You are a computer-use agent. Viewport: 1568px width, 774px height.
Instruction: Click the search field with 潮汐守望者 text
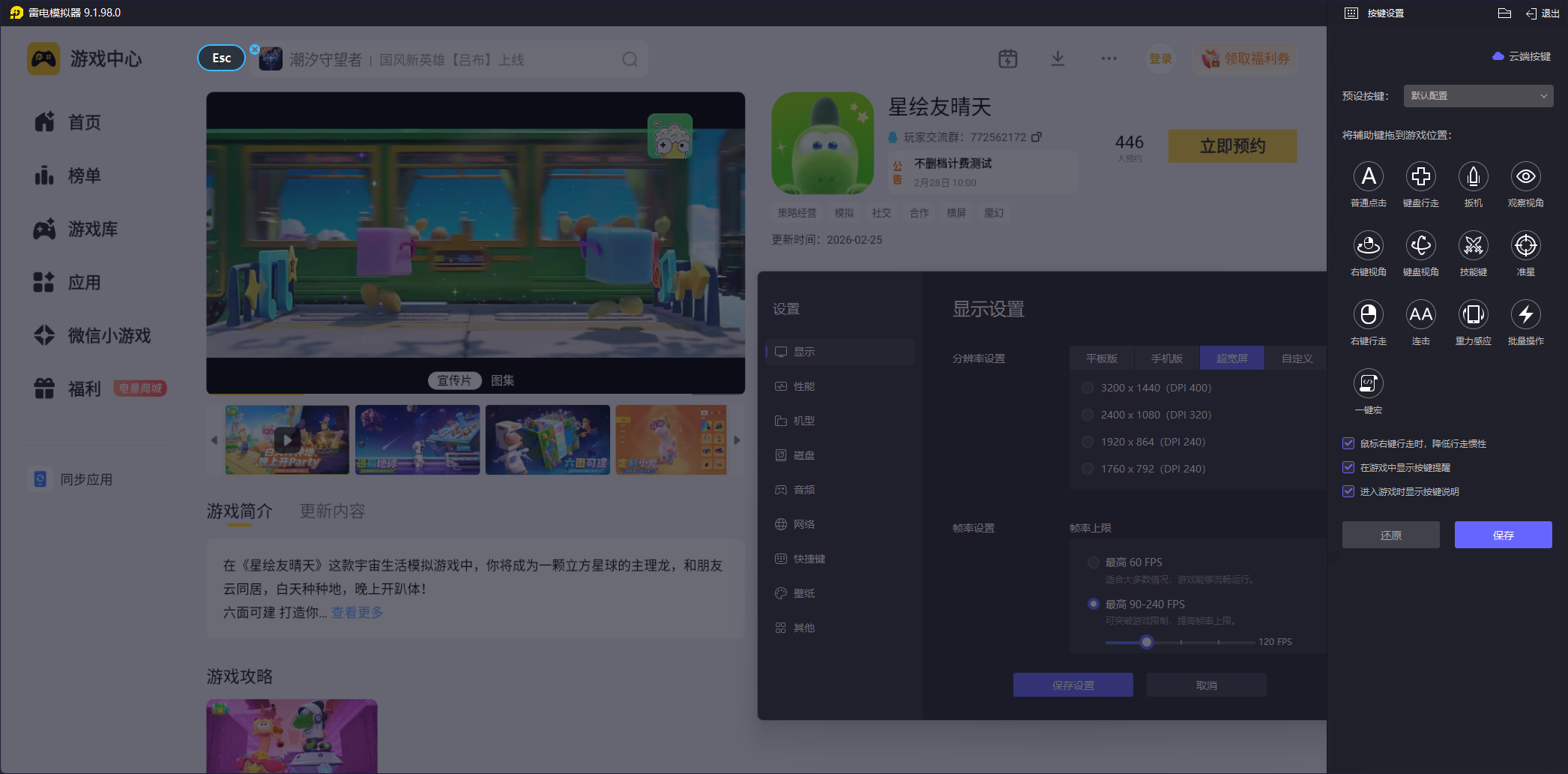(x=450, y=59)
